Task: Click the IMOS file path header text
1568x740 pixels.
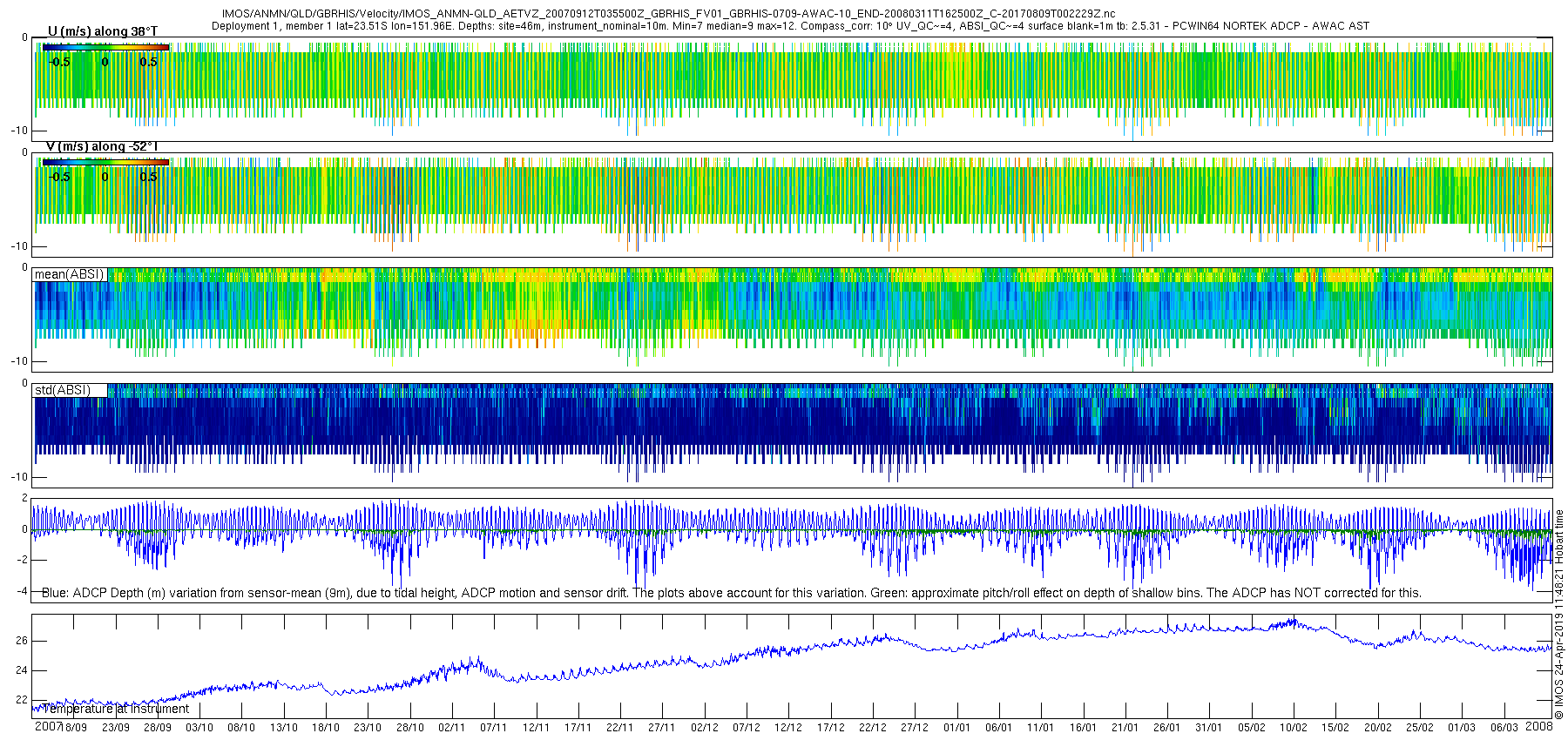Action: click(x=668, y=14)
